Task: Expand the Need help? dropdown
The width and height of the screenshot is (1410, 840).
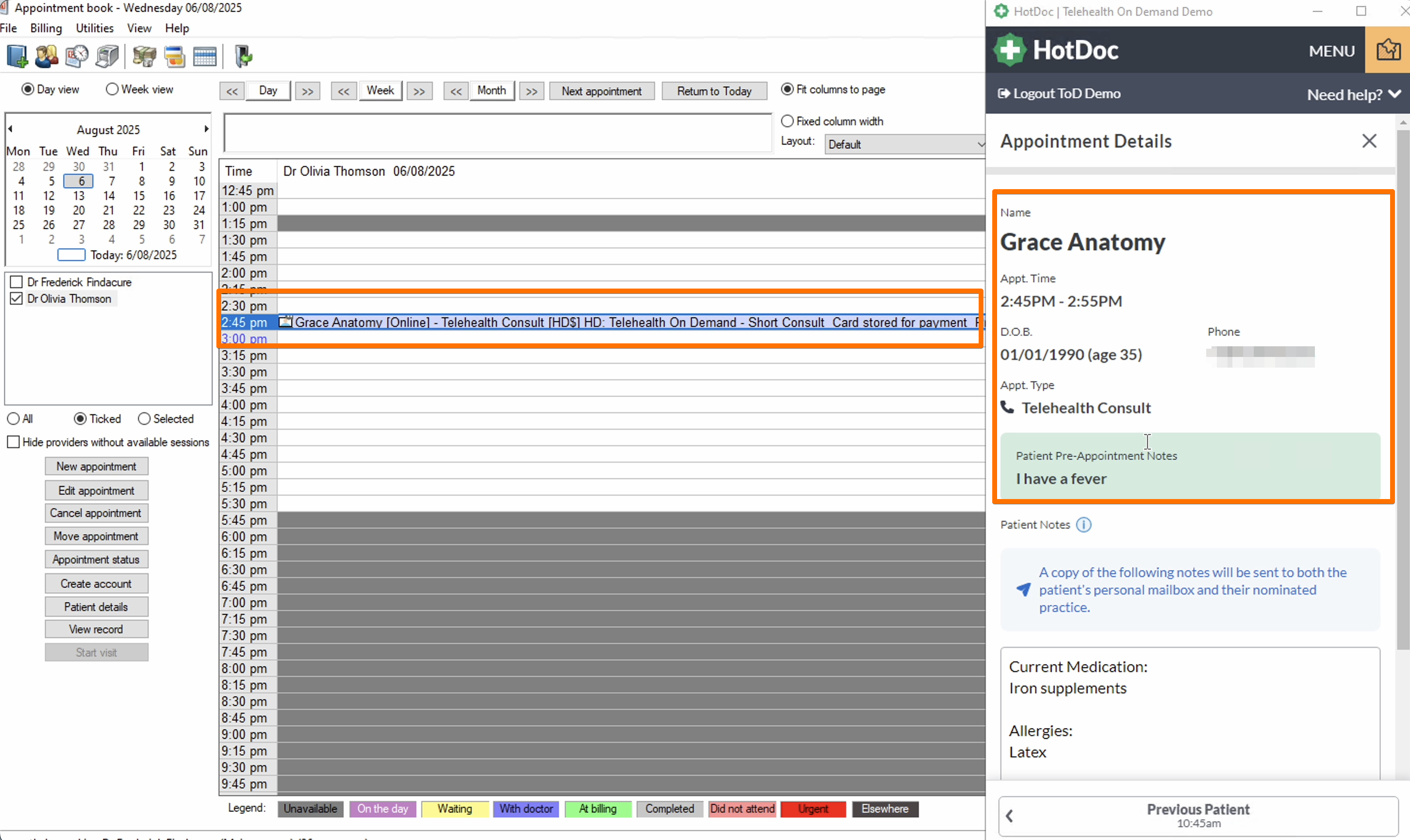Action: point(1354,94)
